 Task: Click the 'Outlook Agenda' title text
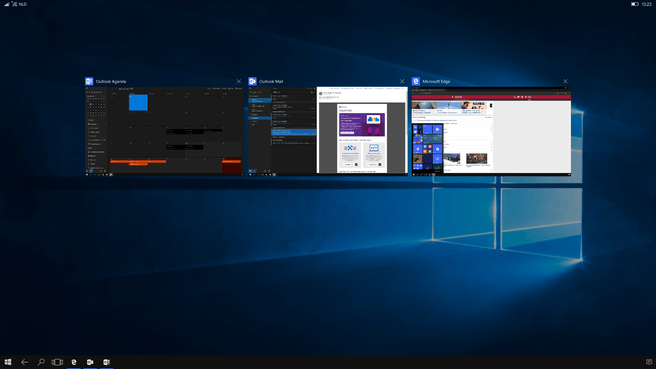point(111,82)
